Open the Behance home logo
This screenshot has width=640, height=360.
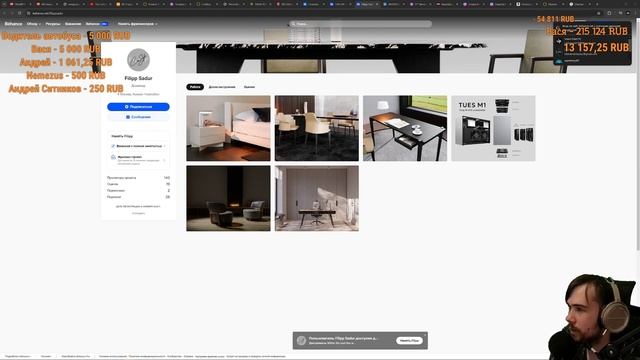pyautogui.click(x=13, y=24)
